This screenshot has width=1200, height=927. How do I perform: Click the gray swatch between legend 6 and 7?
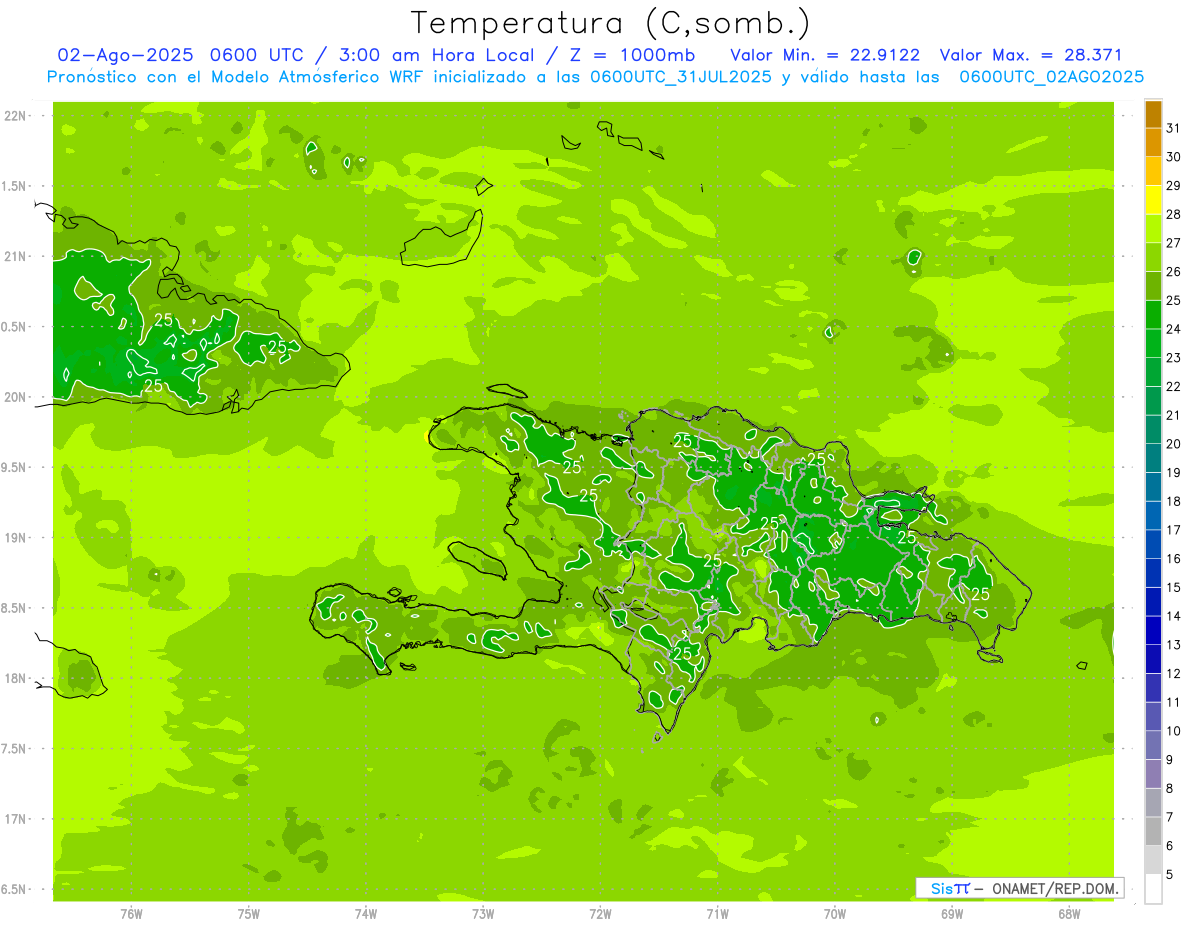[x=1153, y=832]
